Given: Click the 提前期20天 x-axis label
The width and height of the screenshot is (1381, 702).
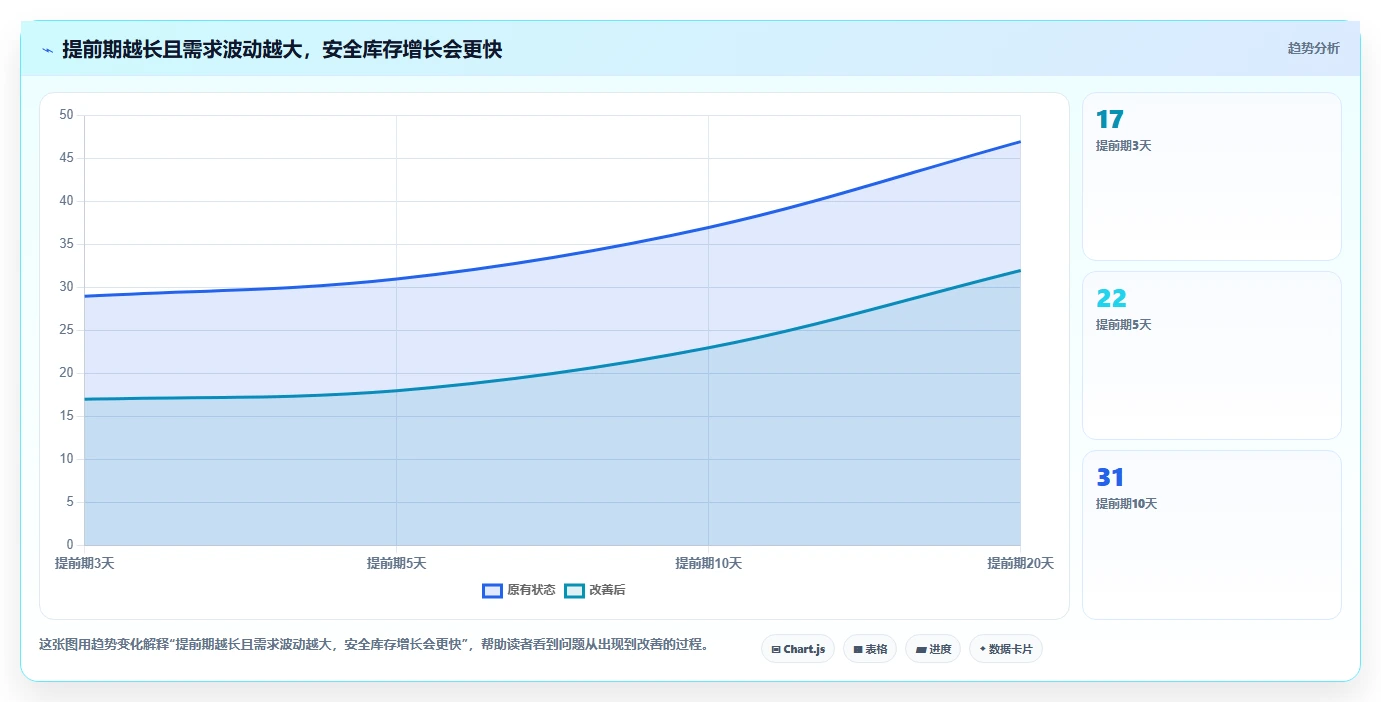Looking at the screenshot, I should (1020, 563).
